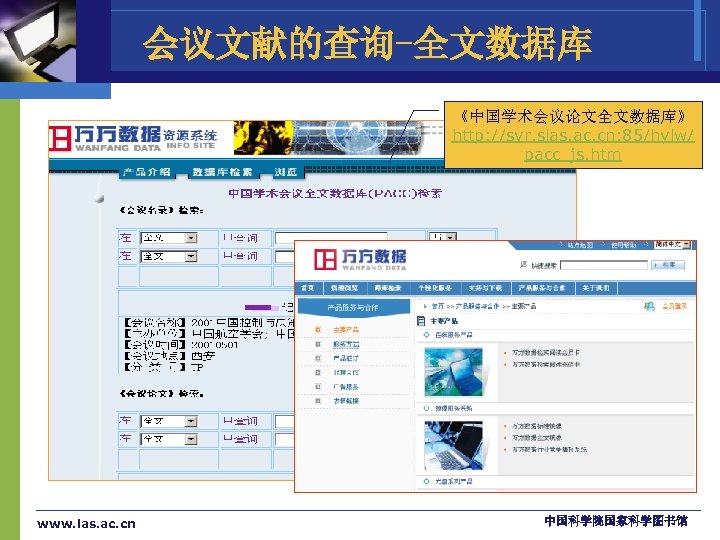Image resolution: width=720 pixels, height=540 pixels.
Task: Click the bullet icon beside 广告服务 in the sidebar
Action: coord(318,387)
